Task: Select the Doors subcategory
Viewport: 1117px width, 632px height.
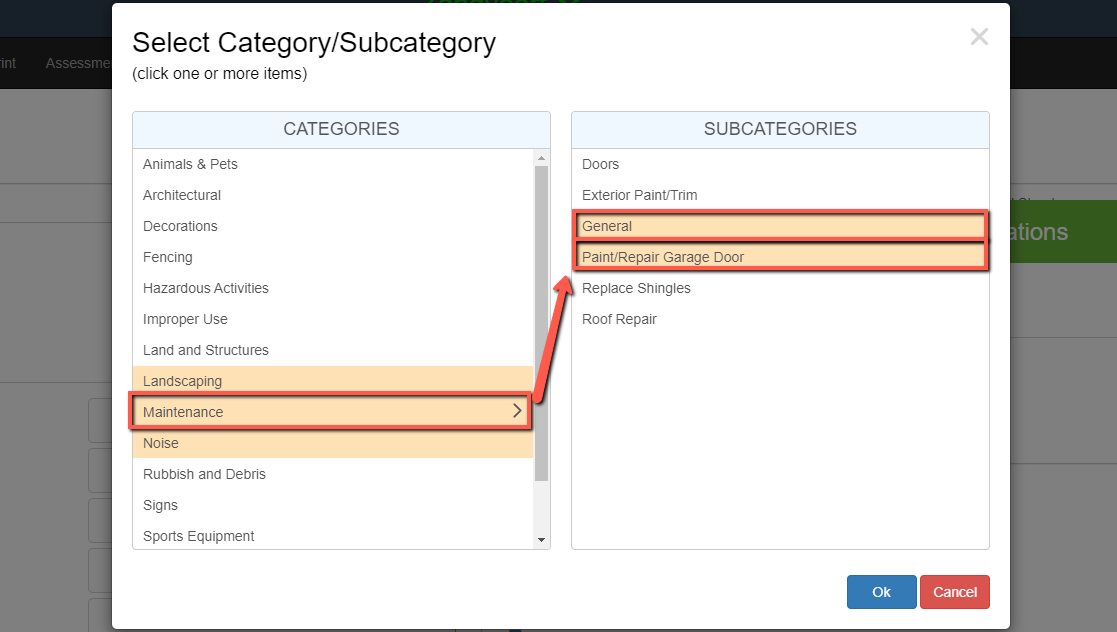Action: click(x=600, y=164)
